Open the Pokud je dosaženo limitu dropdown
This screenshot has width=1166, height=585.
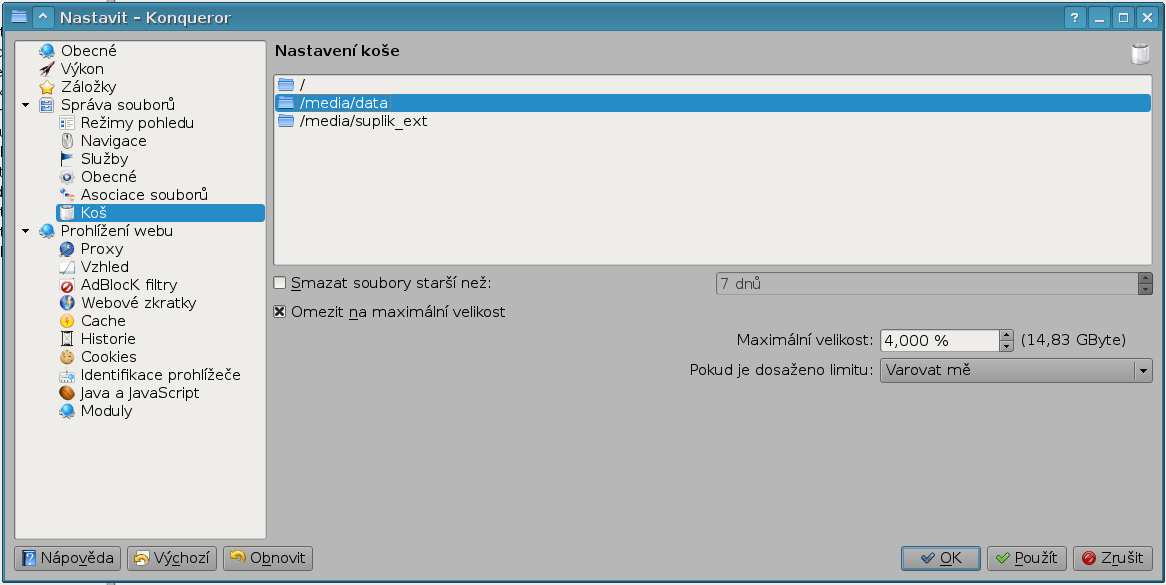tap(1016, 370)
